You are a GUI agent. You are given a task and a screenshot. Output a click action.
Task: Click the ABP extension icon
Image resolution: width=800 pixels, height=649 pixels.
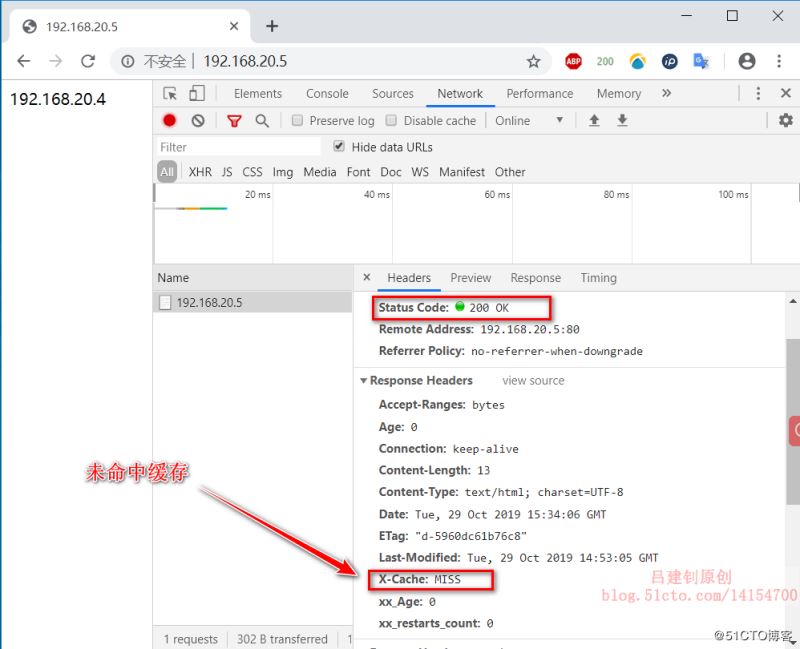point(573,61)
